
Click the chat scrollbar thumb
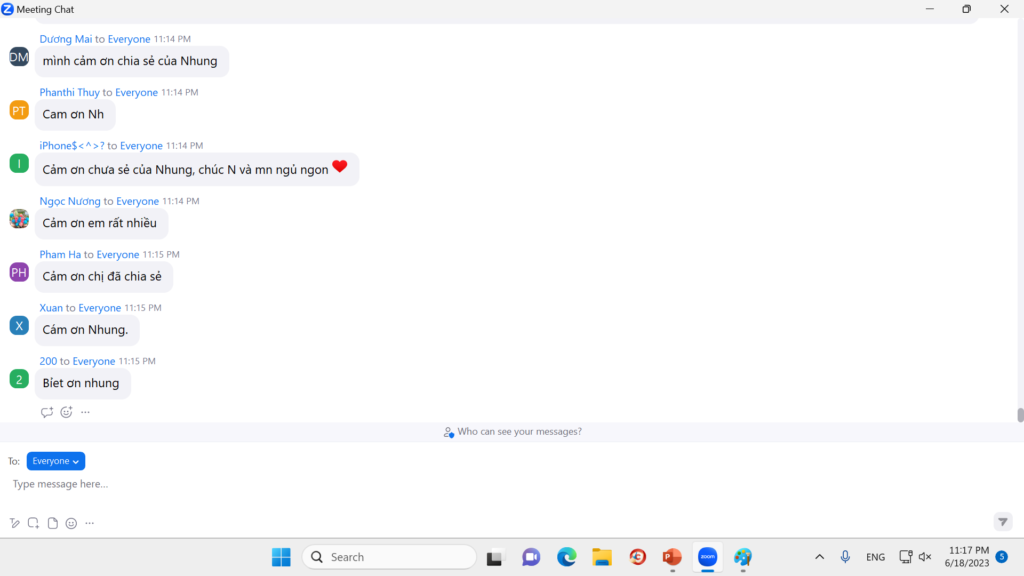1020,415
